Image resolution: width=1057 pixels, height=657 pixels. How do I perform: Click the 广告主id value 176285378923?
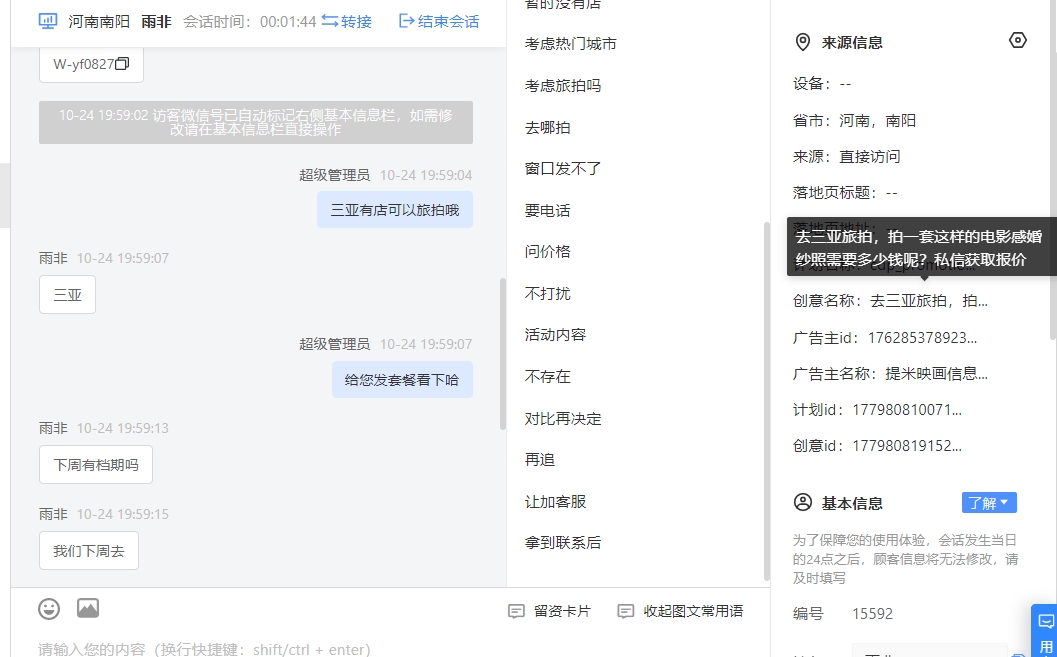[x=922, y=338]
